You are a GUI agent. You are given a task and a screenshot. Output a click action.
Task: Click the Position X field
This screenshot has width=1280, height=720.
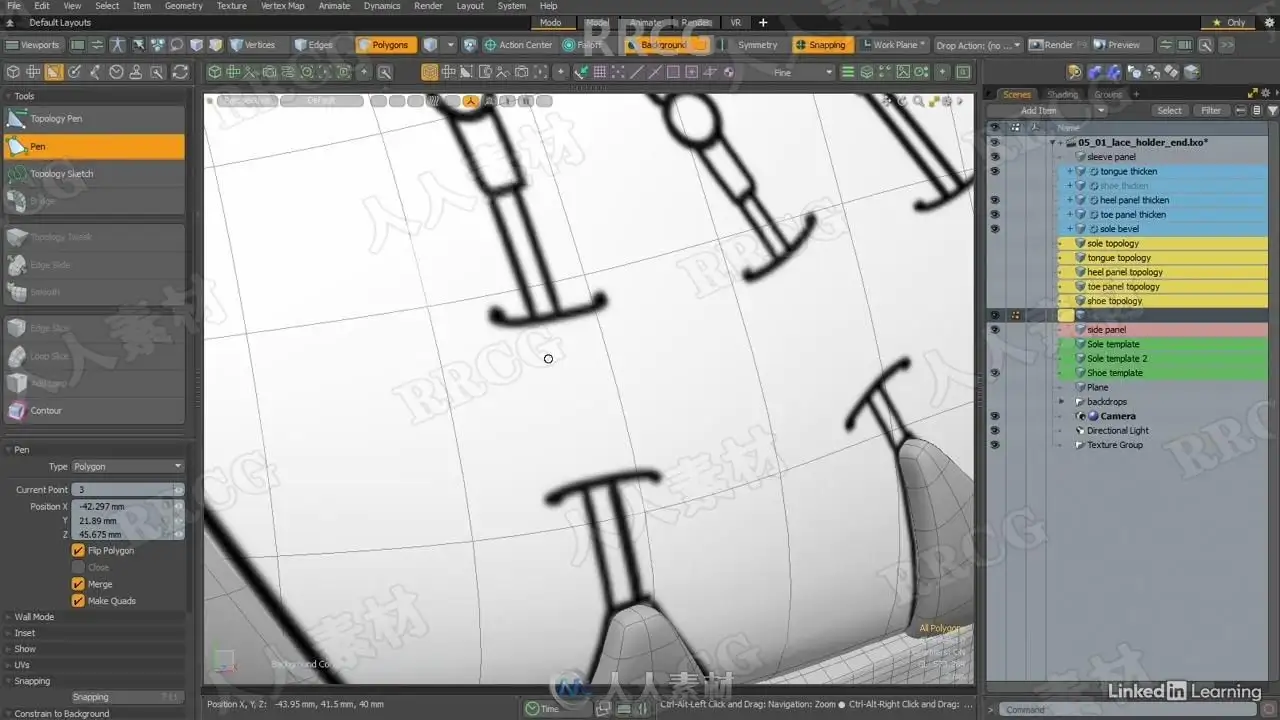click(x=128, y=507)
